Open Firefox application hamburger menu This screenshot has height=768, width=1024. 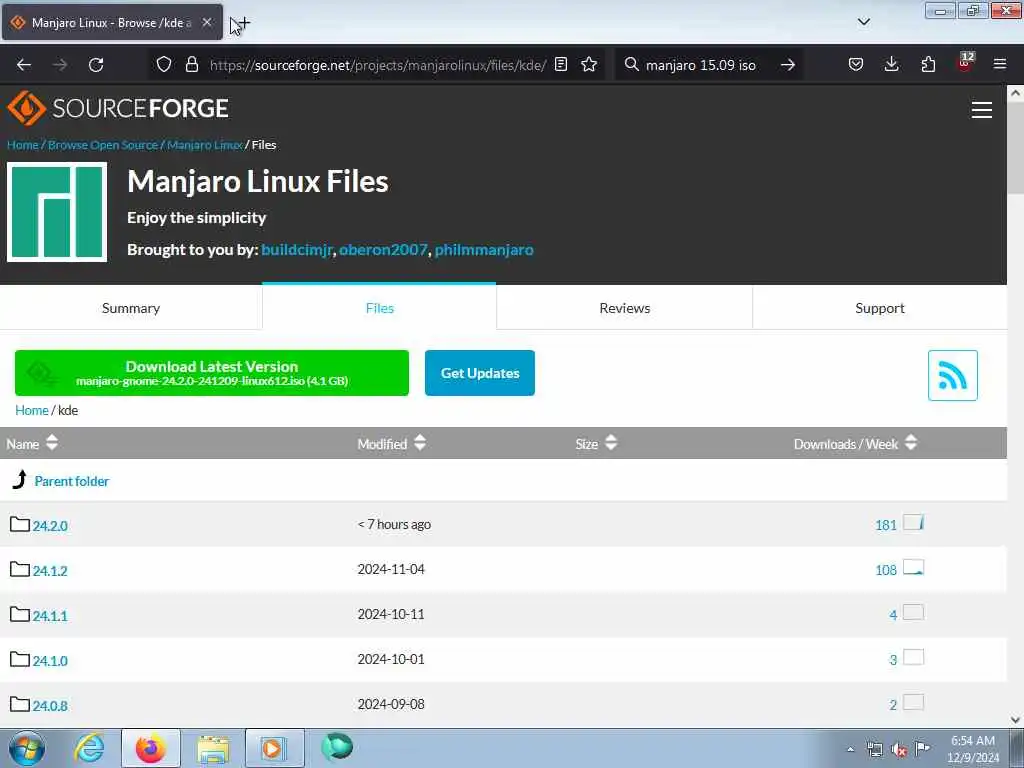click(1000, 64)
